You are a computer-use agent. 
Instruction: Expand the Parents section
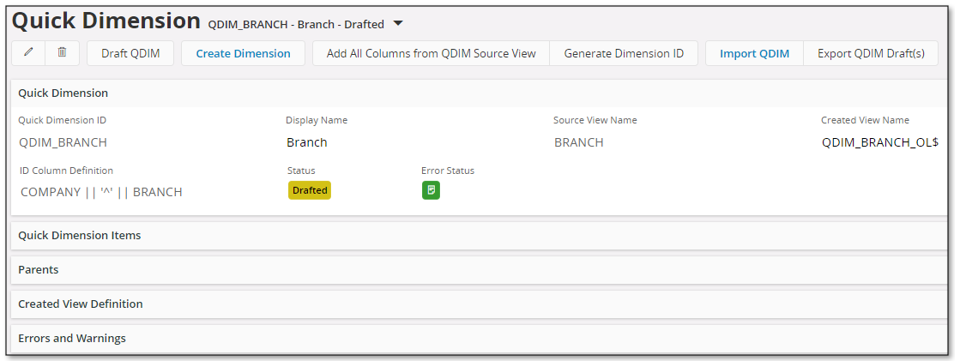point(480,270)
